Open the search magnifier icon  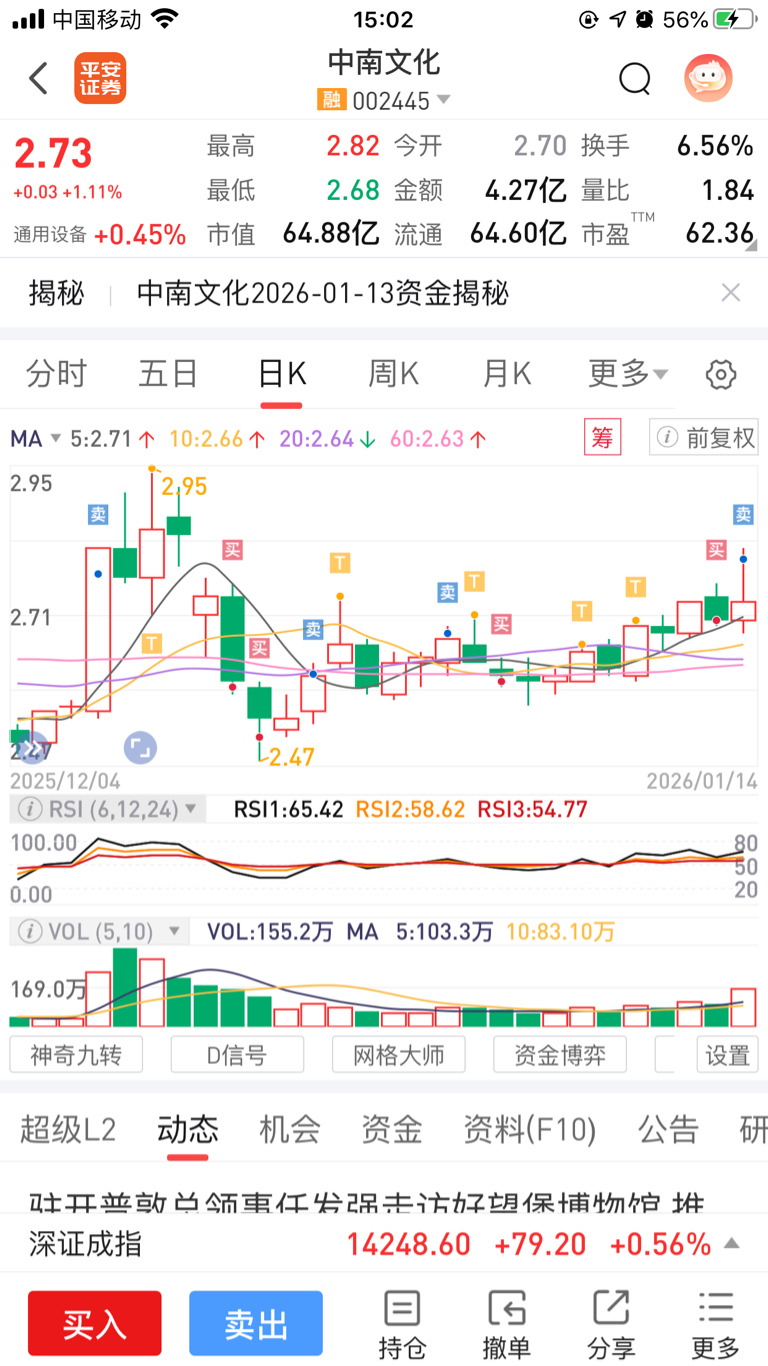click(x=634, y=78)
